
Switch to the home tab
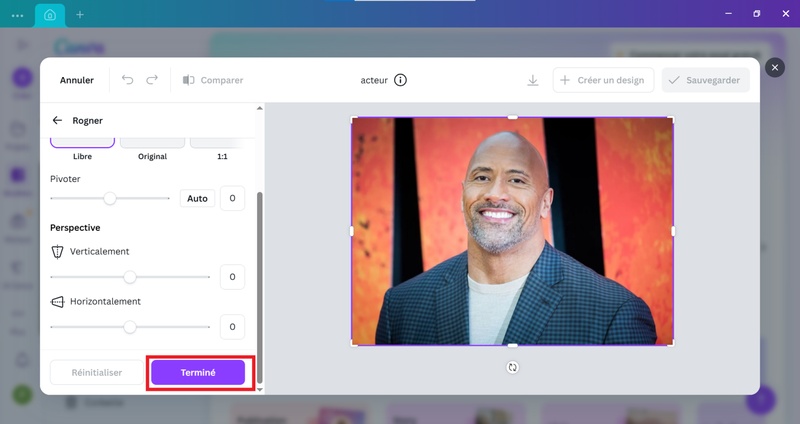coord(50,15)
